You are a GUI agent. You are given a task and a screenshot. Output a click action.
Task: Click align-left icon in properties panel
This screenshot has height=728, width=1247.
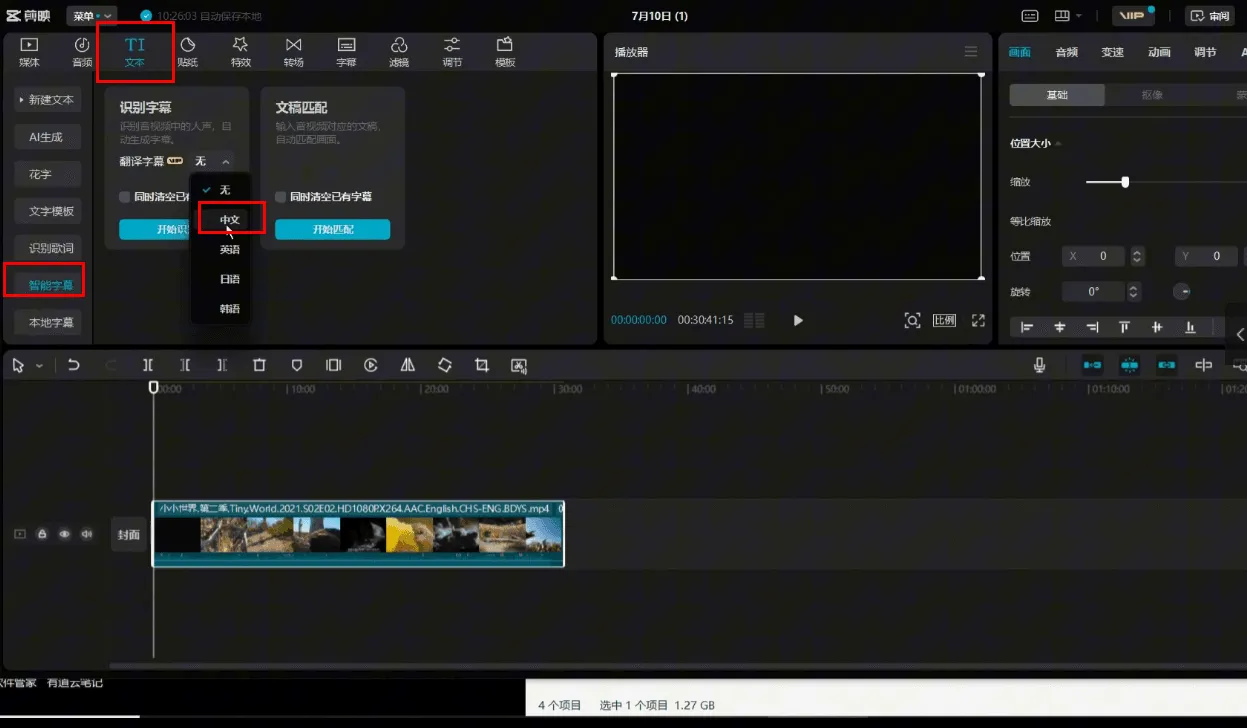pos(1027,327)
